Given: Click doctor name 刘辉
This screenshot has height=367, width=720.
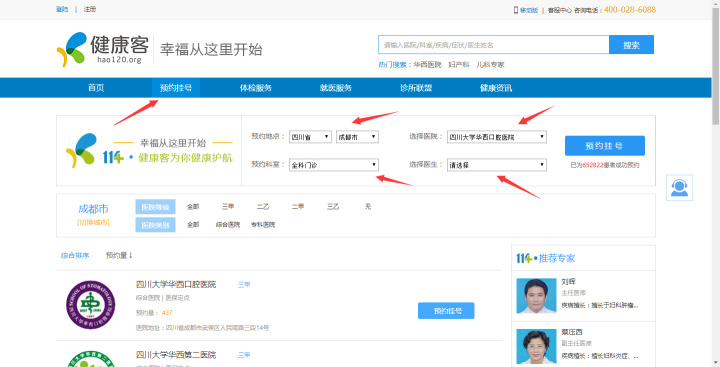Looking at the screenshot, I should (x=568, y=282).
